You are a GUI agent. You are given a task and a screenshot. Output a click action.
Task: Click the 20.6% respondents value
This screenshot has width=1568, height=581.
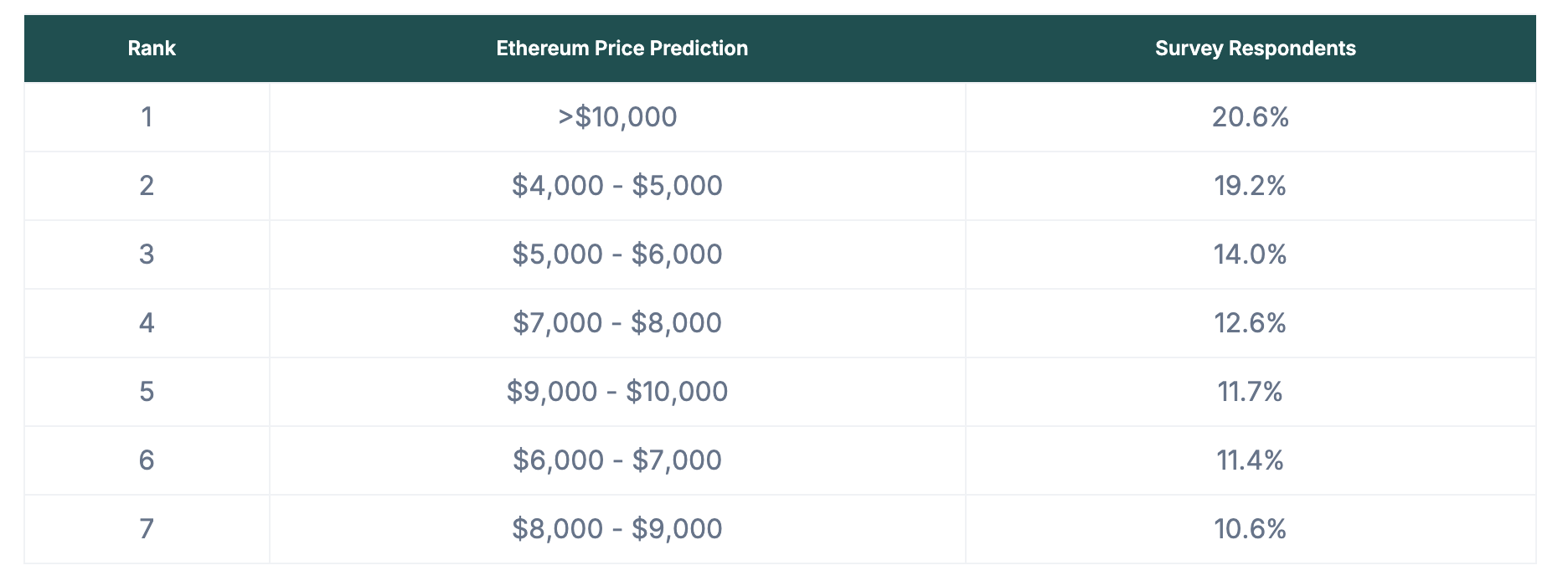(1250, 117)
